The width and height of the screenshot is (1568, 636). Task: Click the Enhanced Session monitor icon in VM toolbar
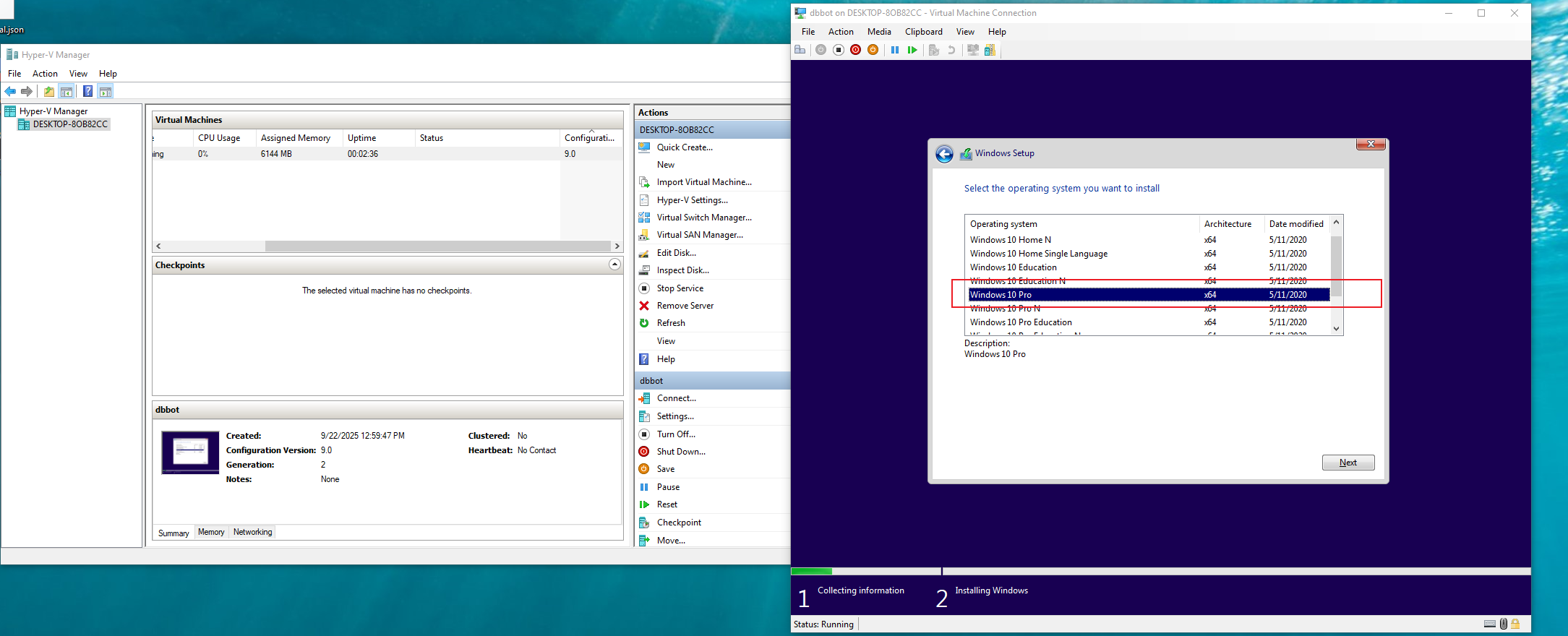click(x=973, y=50)
